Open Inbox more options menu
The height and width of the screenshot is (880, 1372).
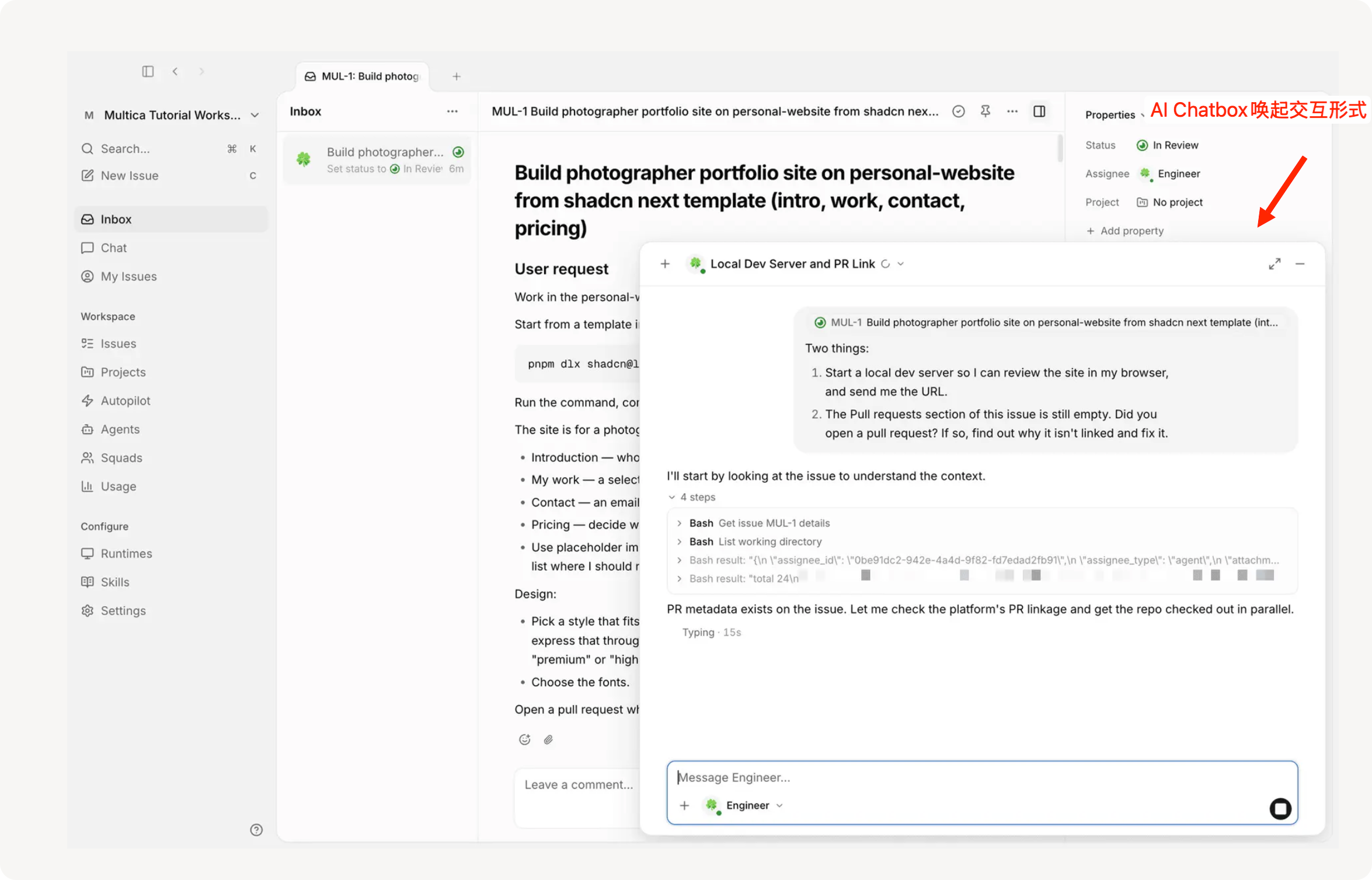(452, 111)
